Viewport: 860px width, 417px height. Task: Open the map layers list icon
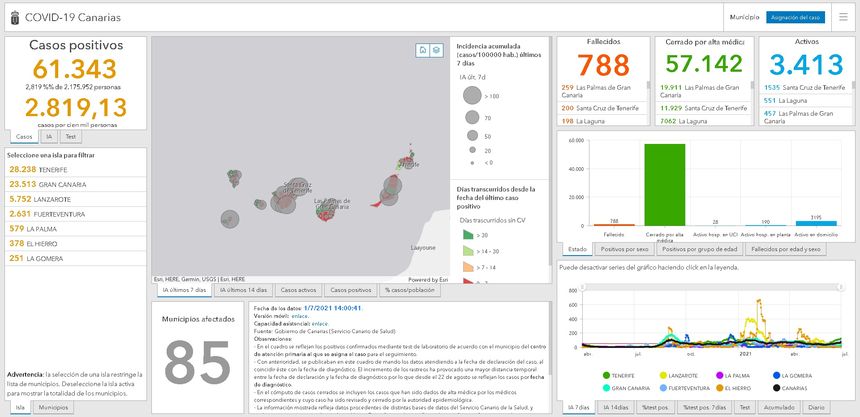pos(436,49)
